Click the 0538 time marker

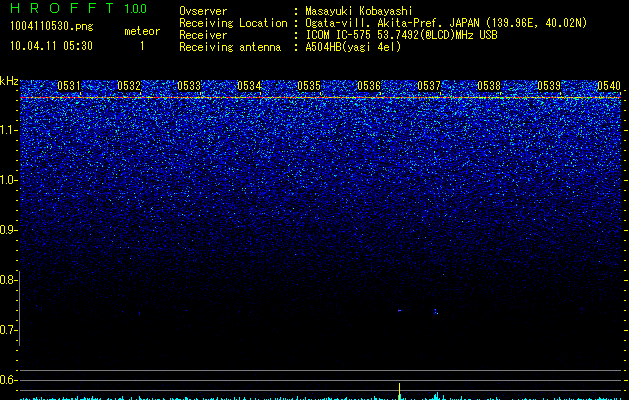[489, 85]
